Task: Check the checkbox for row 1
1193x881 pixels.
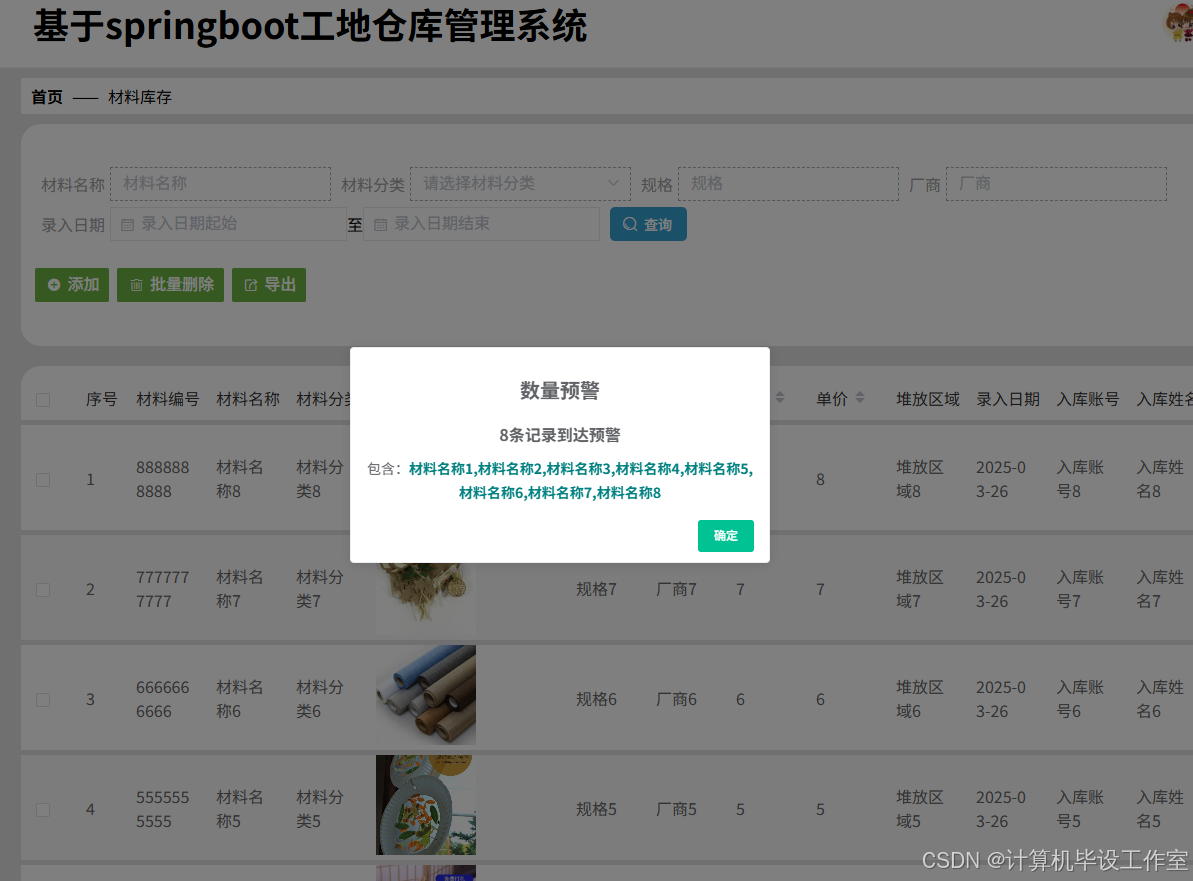Action: (x=43, y=480)
